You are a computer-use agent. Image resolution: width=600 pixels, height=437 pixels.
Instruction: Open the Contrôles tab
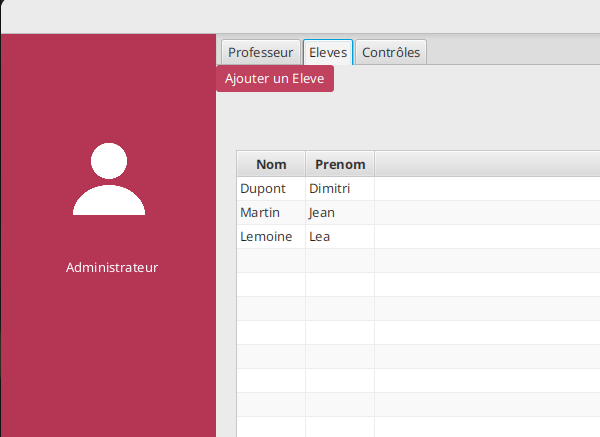point(391,52)
